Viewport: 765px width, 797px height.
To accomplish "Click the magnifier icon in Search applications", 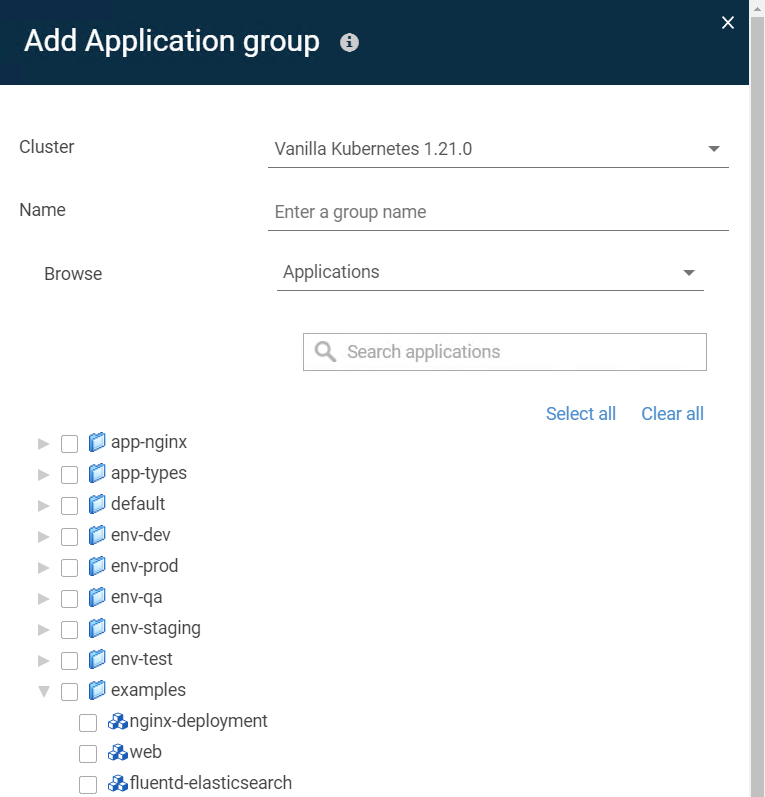I will pos(325,351).
